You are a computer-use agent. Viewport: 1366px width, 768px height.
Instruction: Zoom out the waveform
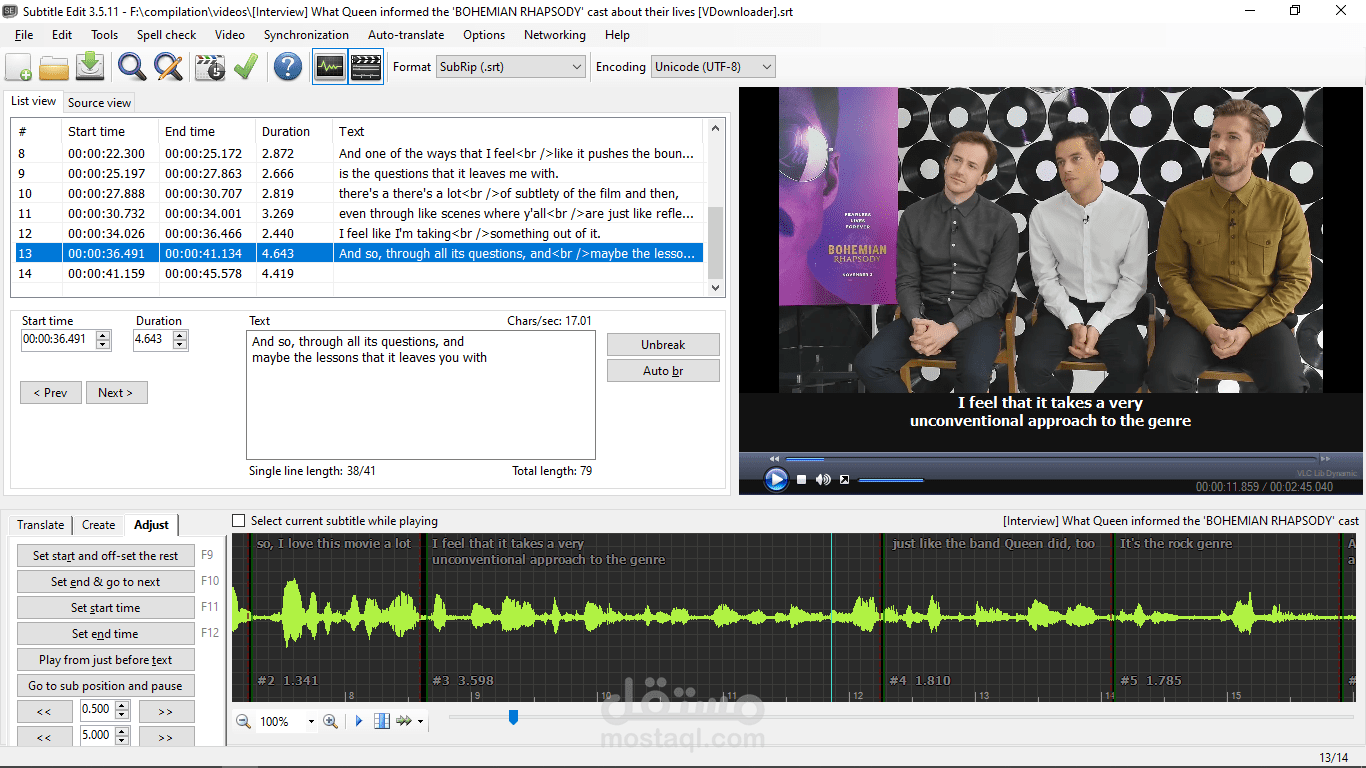(x=243, y=721)
